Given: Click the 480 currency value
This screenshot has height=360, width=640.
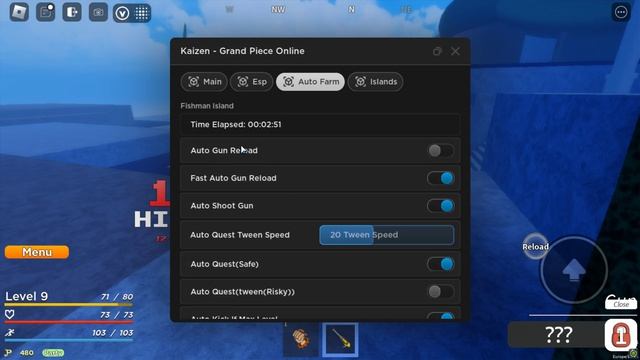Looking at the screenshot, I should click(x=27, y=353).
